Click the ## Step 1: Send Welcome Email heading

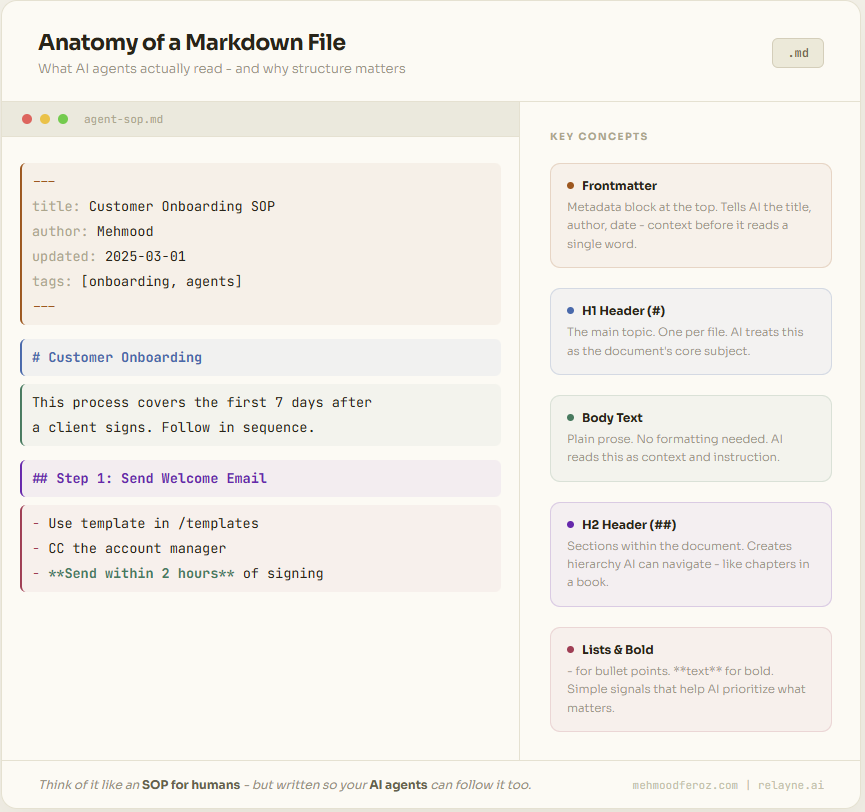149,478
